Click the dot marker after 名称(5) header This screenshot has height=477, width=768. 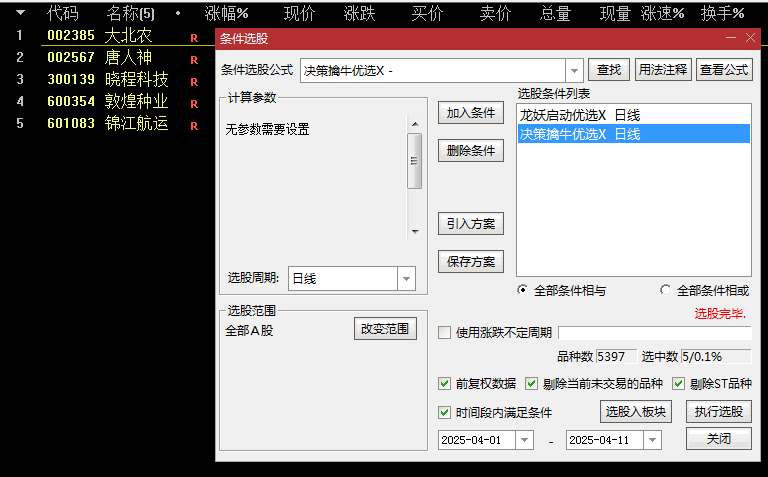(178, 13)
